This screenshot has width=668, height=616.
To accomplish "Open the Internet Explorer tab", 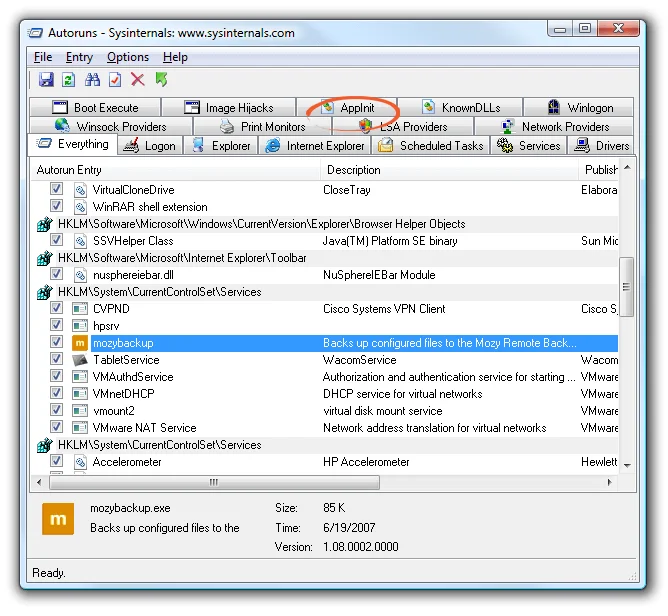I will pos(315,146).
